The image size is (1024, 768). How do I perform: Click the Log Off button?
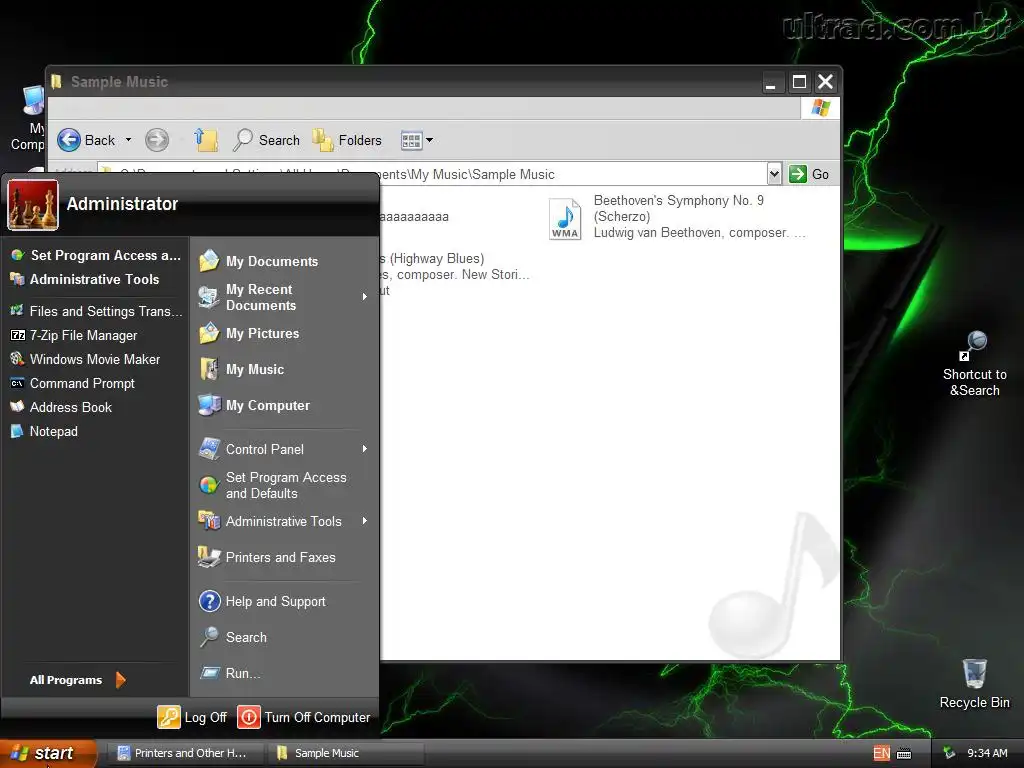click(192, 717)
